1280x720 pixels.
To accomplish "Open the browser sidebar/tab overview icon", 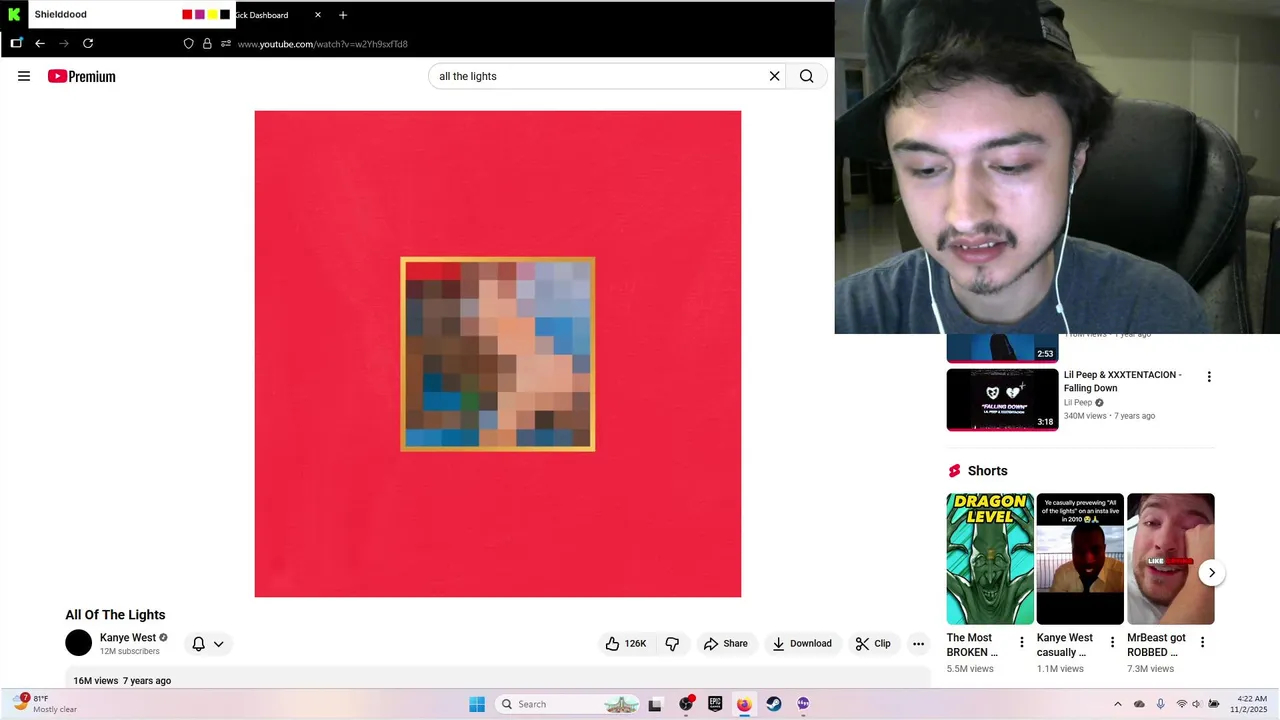I will [x=16, y=43].
